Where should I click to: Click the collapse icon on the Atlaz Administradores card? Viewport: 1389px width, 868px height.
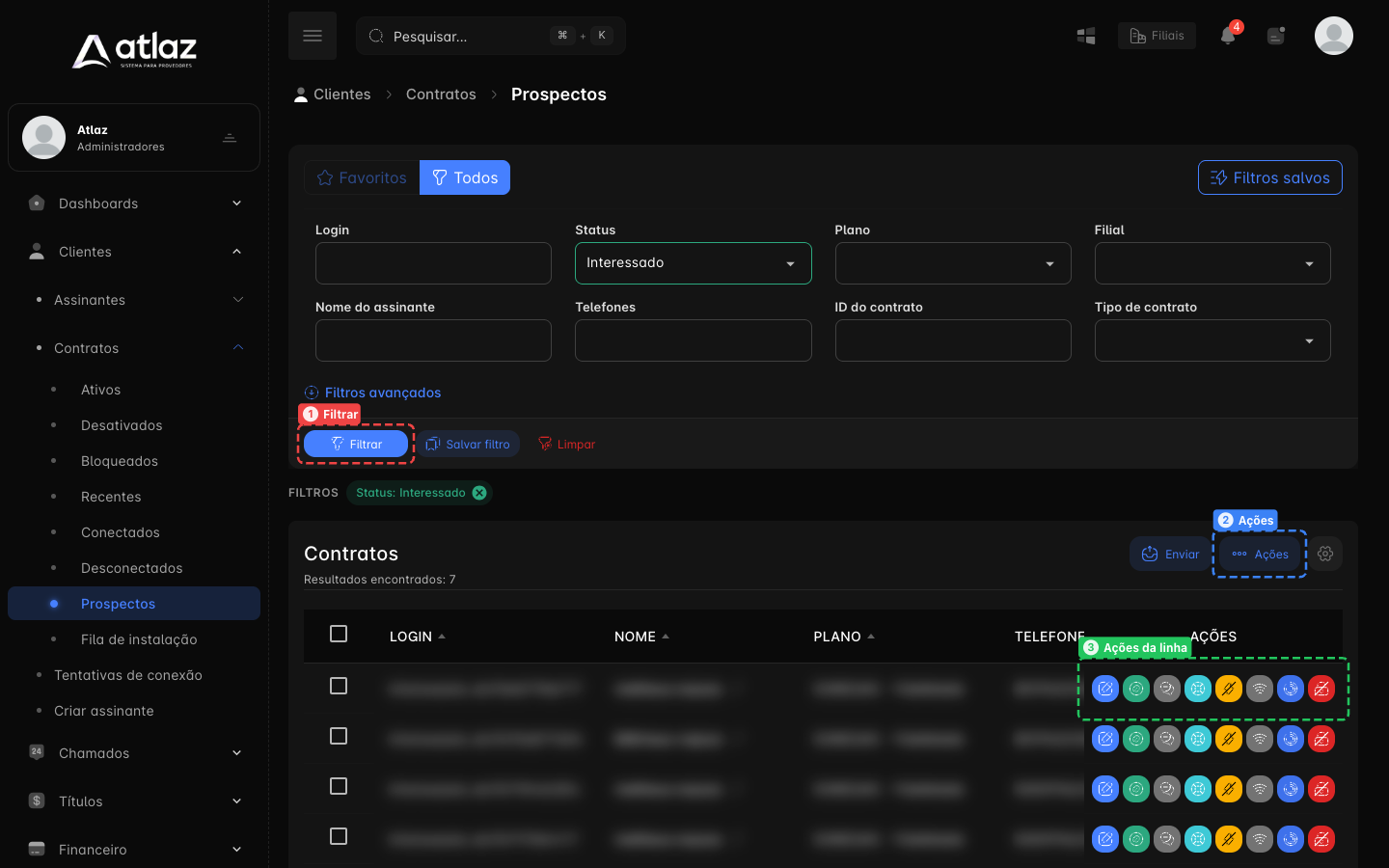230,138
